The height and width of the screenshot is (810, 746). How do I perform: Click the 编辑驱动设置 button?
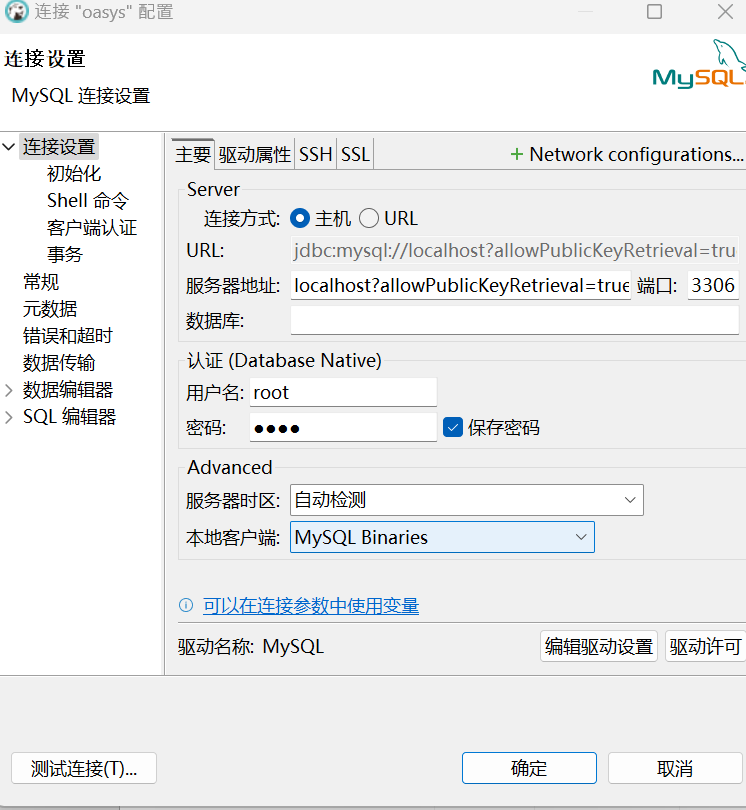click(x=598, y=646)
